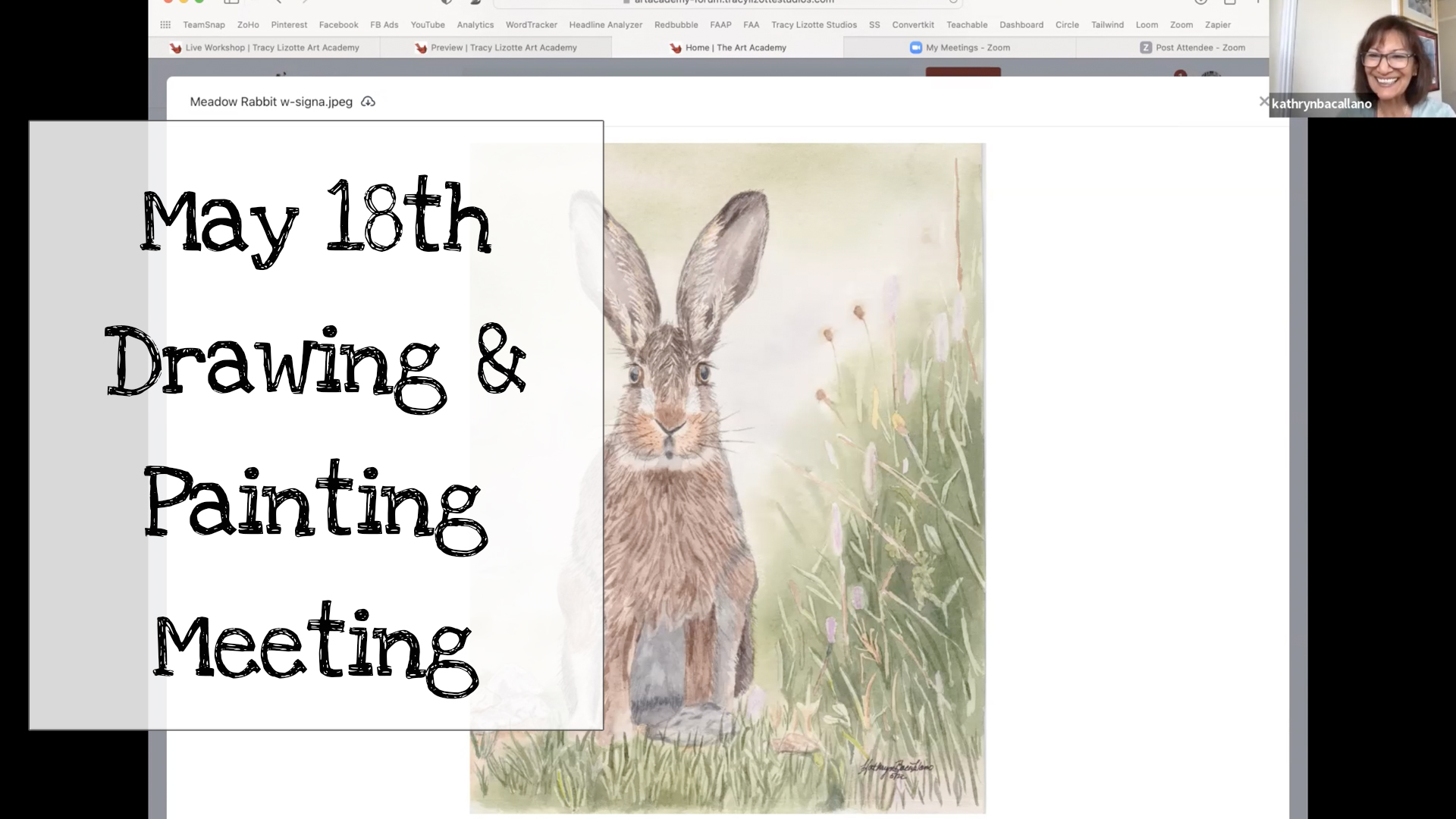Open the Facebook bookmark
The height and width of the screenshot is (819, 1456).
(338, 25)
